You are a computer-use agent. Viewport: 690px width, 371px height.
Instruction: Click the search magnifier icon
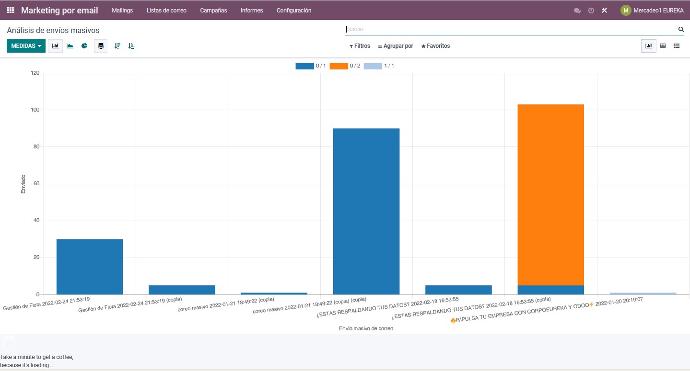pyautogui.click(x=681, y=29)
